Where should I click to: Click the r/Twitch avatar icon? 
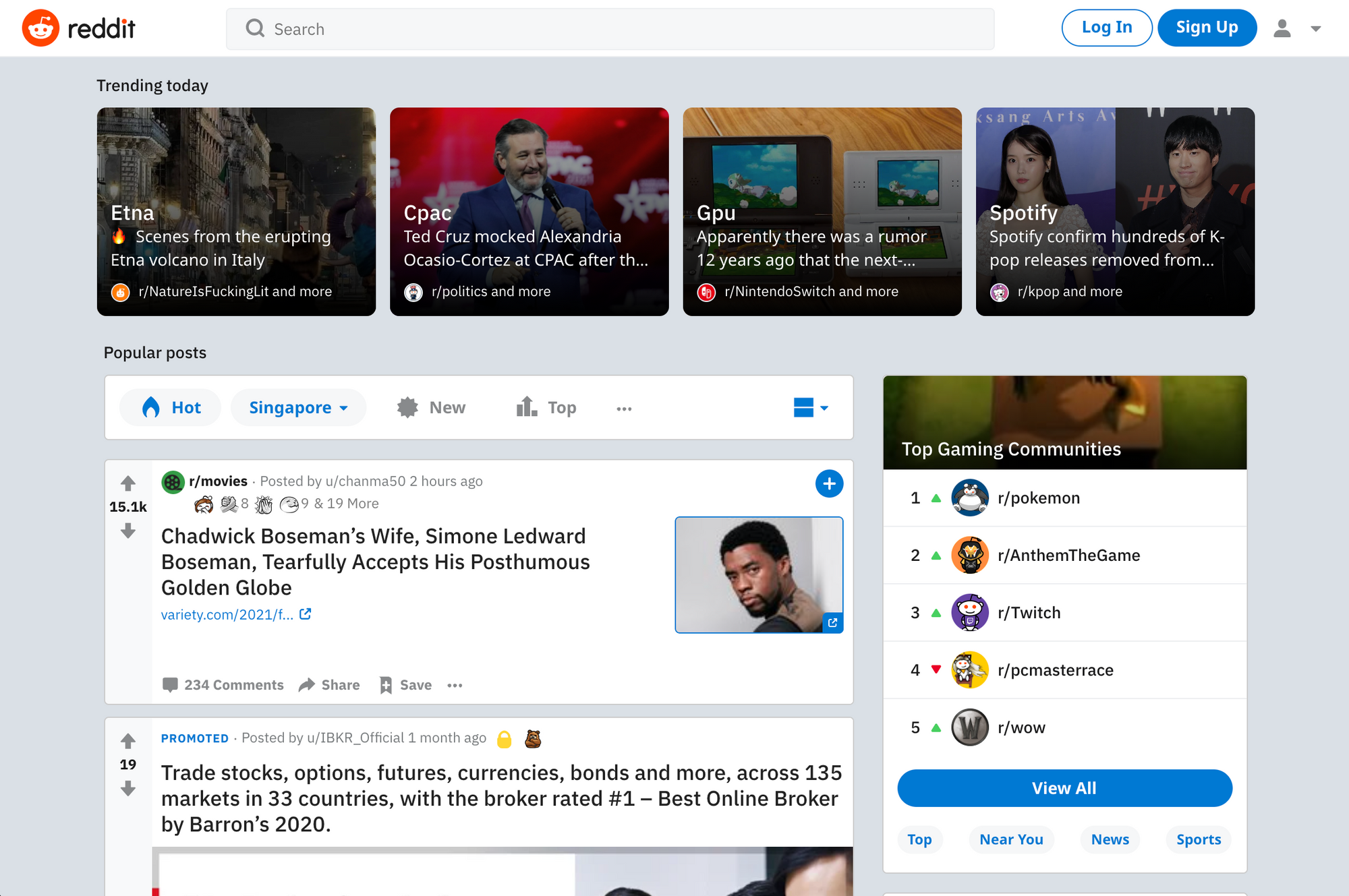tap(970, 612)
